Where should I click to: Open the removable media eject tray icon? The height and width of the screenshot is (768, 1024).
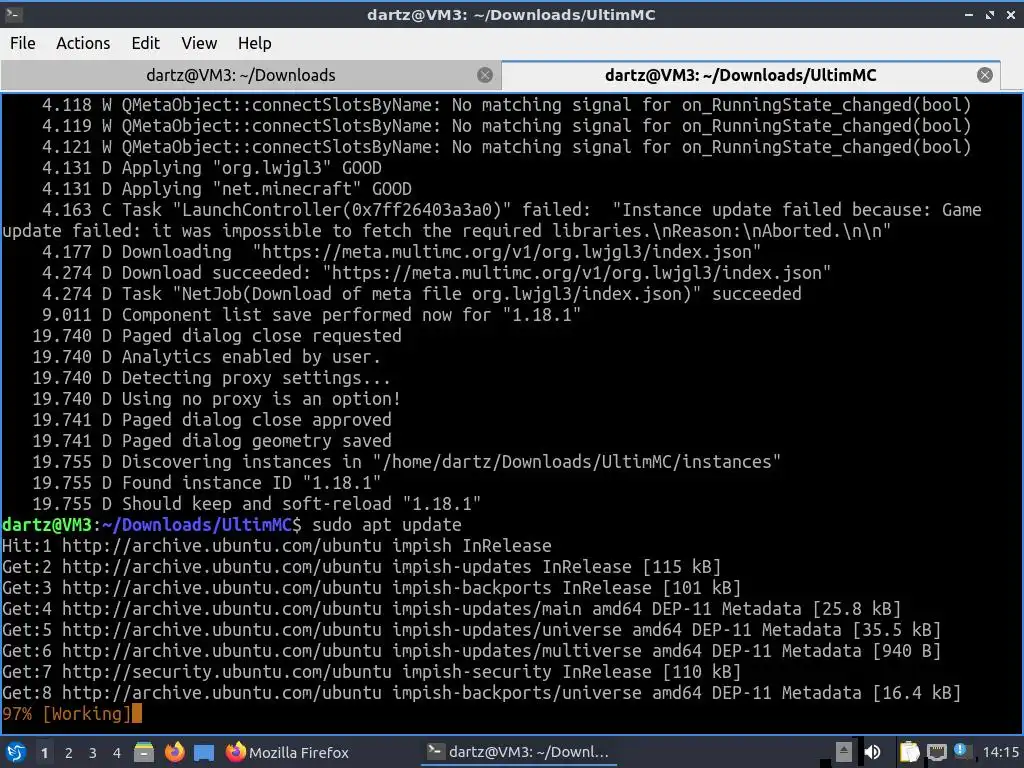click(844, 752)
